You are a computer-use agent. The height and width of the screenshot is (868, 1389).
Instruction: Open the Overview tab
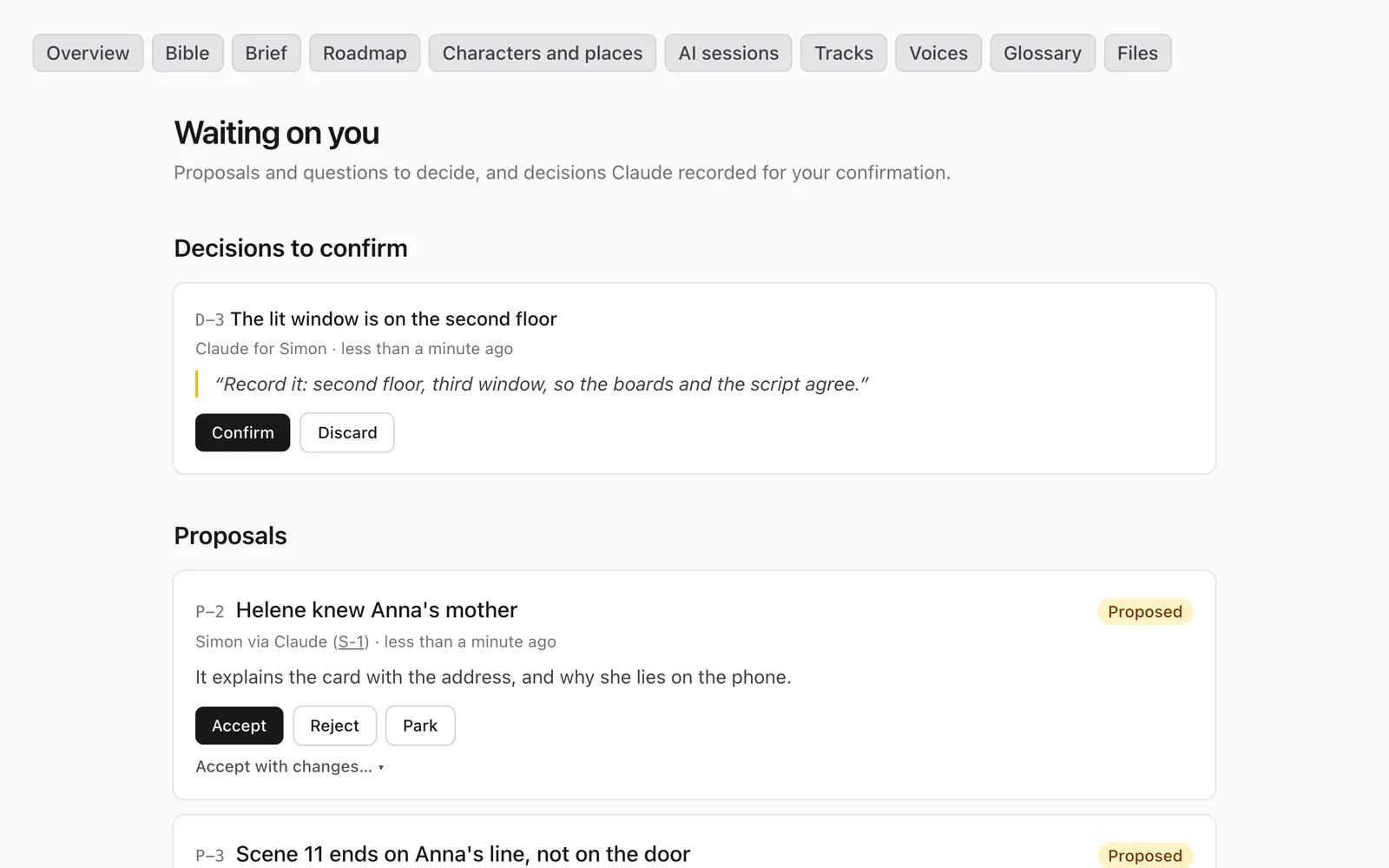(x=88, y=53)
